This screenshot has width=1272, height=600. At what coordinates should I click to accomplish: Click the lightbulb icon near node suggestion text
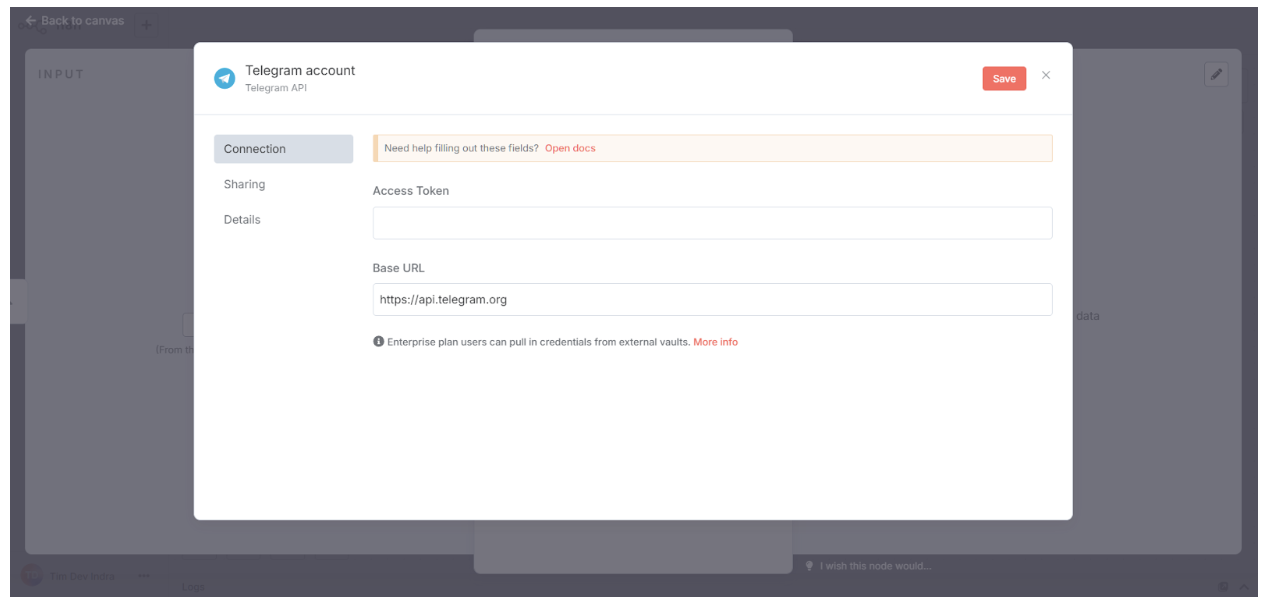[x=810, y=566]
